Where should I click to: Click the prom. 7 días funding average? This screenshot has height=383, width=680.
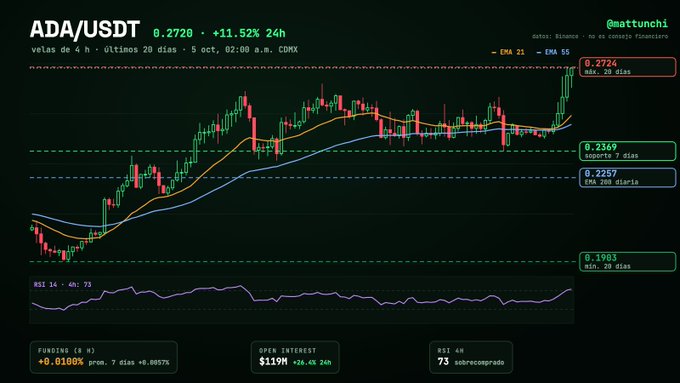point(129,363)
